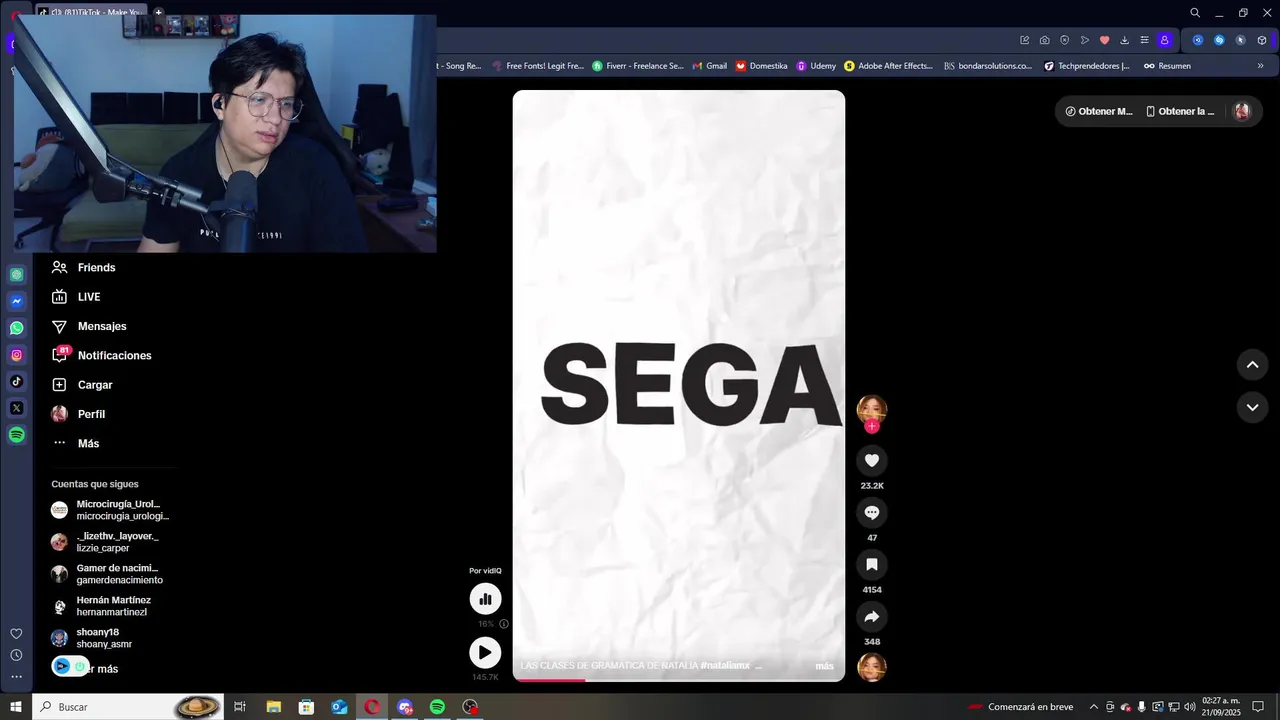This screenshot has width=1280, height=720.
Task: Open the Microcirugía_Urol... followed account
Action: 111,510
